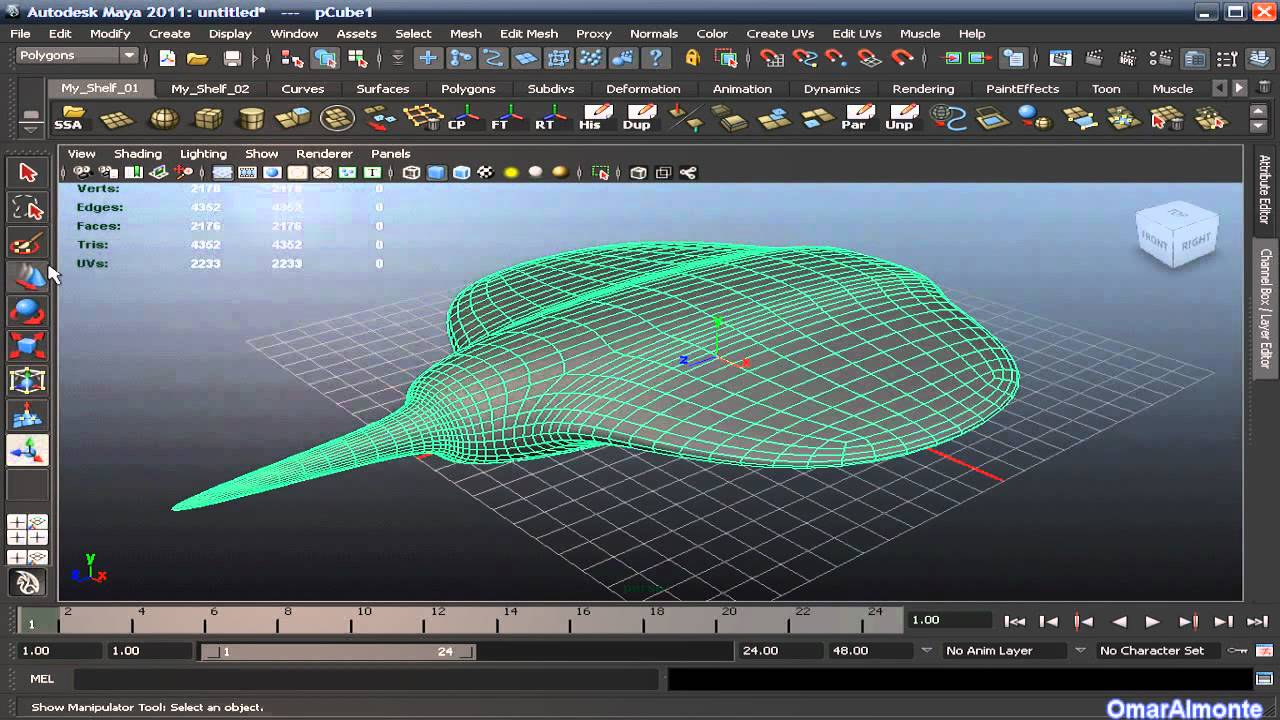Toggle textured checker display in viewport

pos(486,173)
